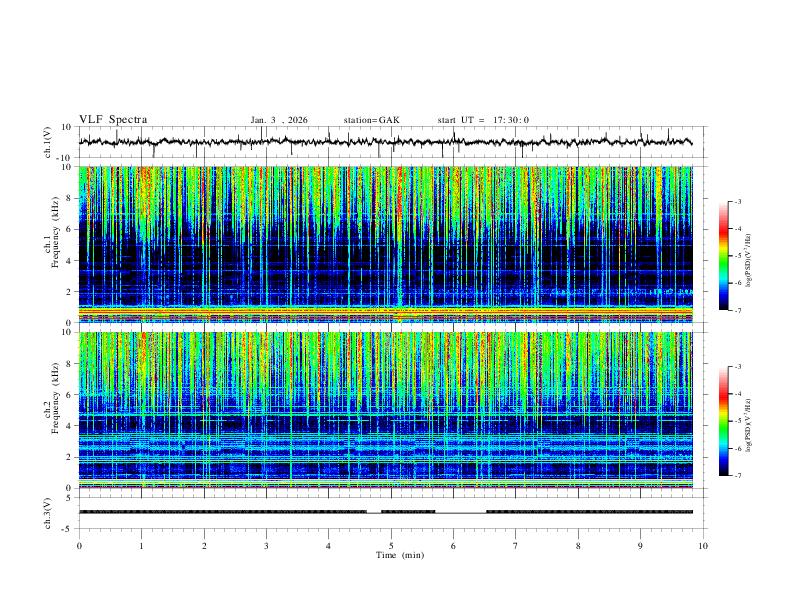Screen dimensions: 792x612
Task: Click the "Time (min)" axis label
Action: coord(400,555)
